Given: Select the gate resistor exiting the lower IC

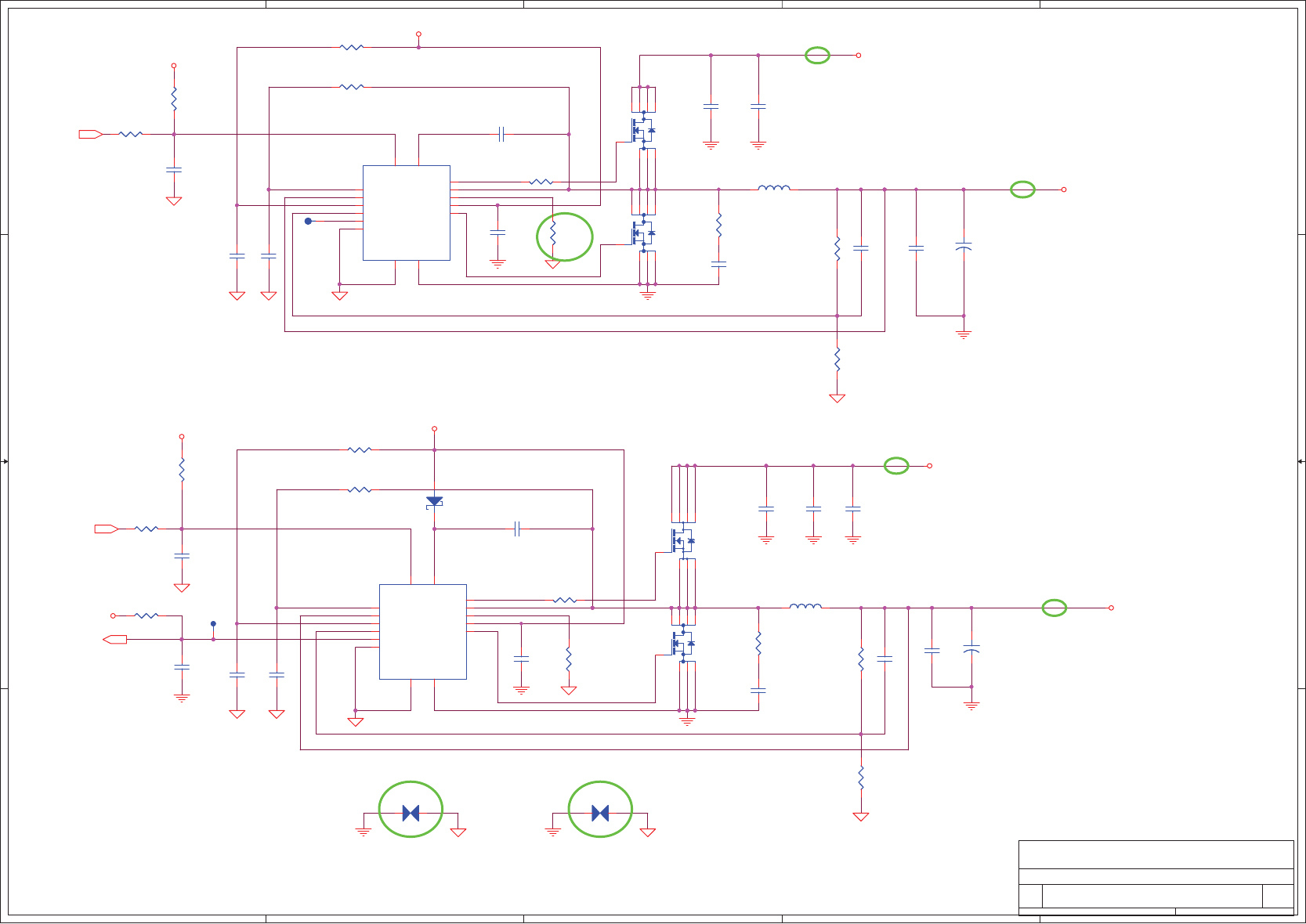Looking at the screenshot, I should [565, 601].
